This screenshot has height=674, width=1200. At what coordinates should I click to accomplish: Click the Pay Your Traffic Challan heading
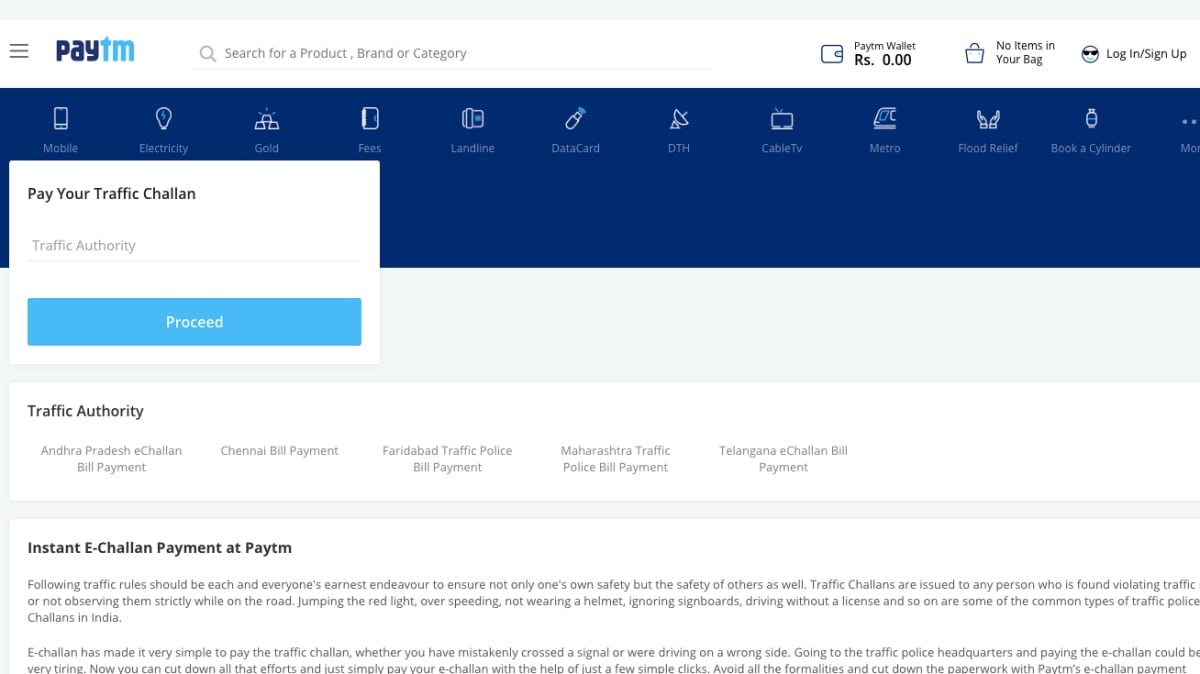(x=112, y=194)
